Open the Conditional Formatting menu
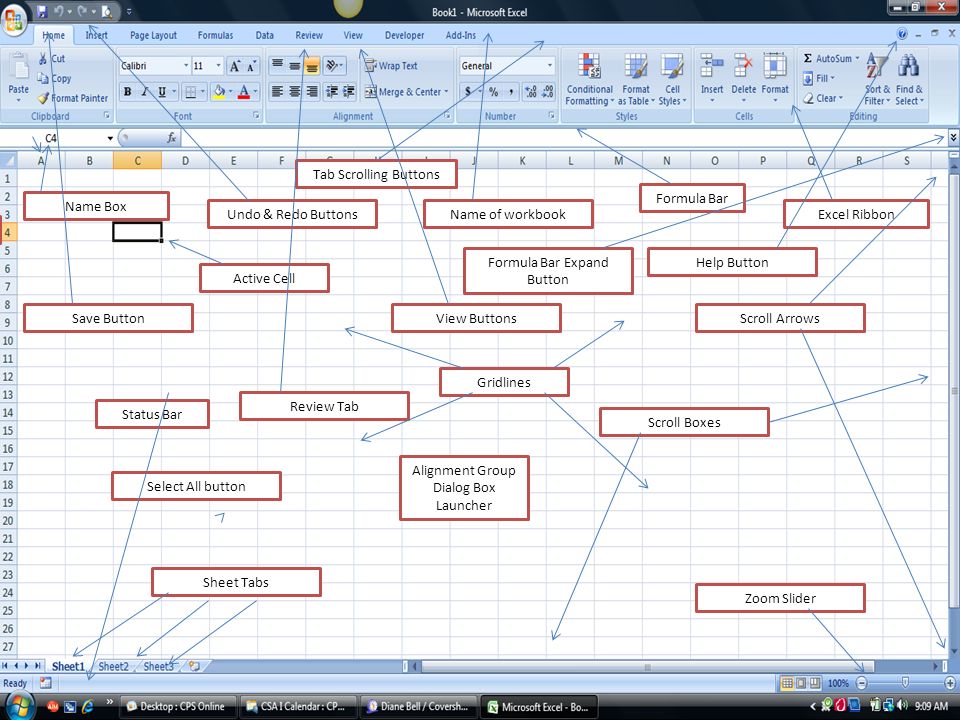The image size is (960, 720). (x=590, y=80)
